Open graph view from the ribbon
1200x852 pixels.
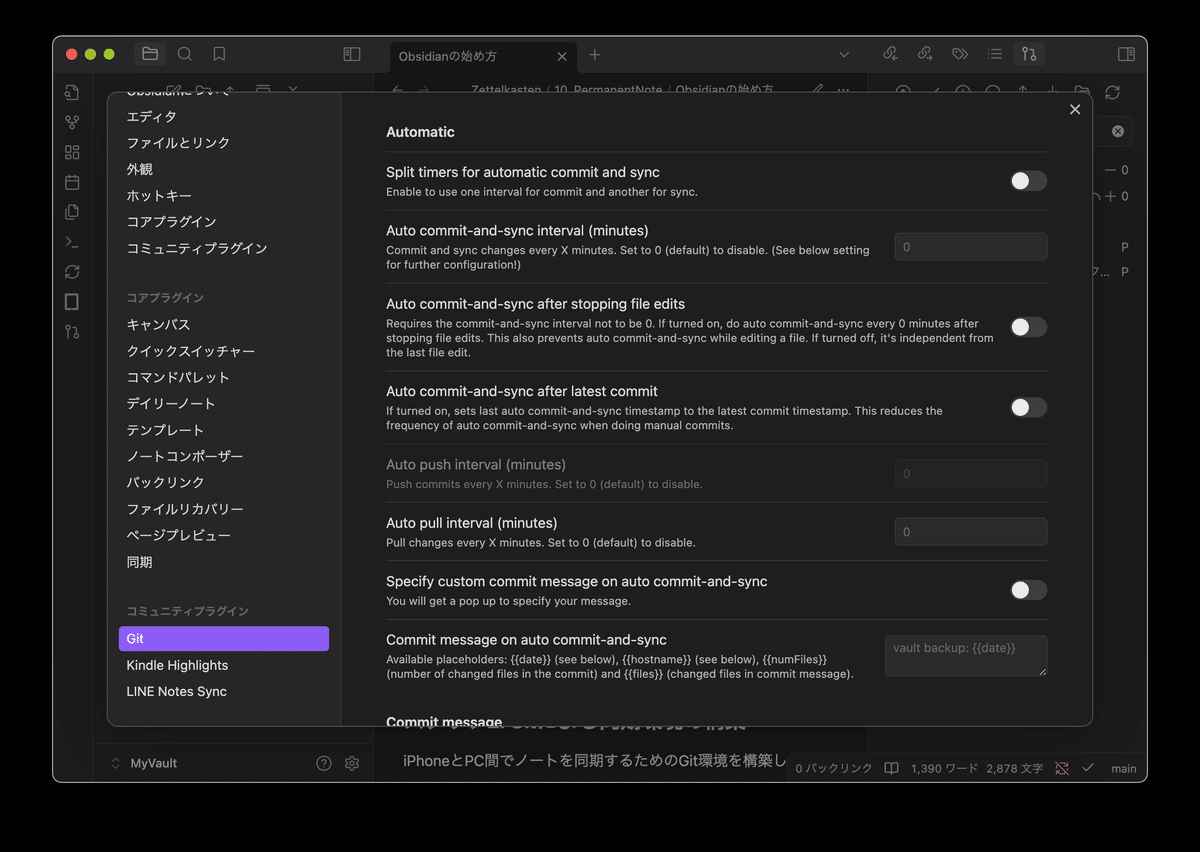click(x=72, y=122)
